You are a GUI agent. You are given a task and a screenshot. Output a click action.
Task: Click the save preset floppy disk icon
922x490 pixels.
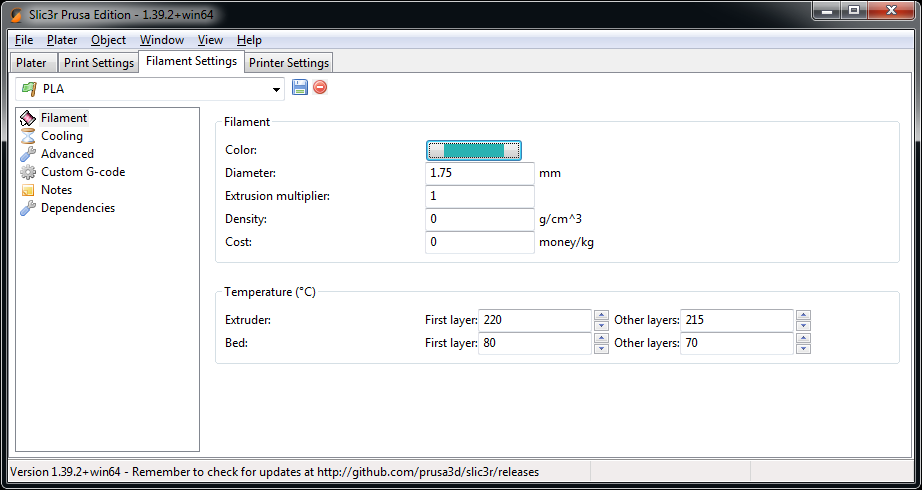[300, 88]
